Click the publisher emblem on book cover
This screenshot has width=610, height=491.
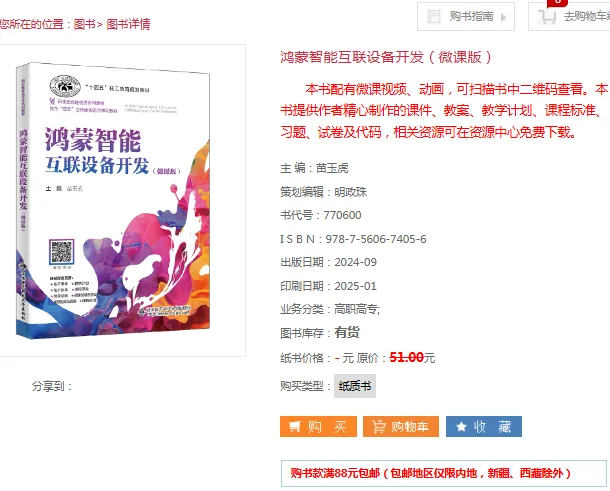(65, 86)
